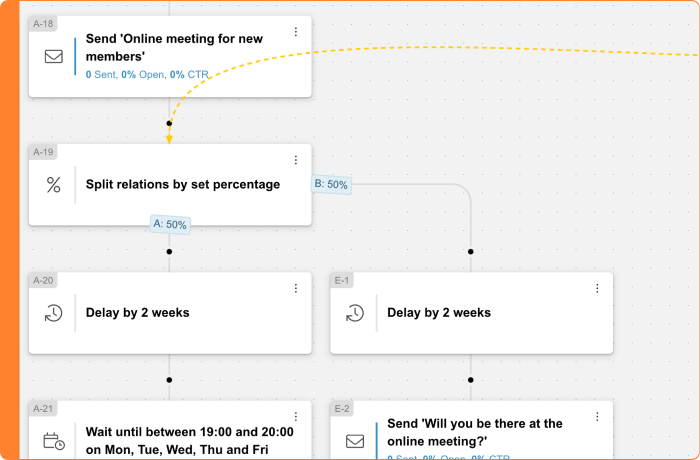Click the delay clock icon on A-20
This screenshot has height=460, width=700.
click(54, 313)
